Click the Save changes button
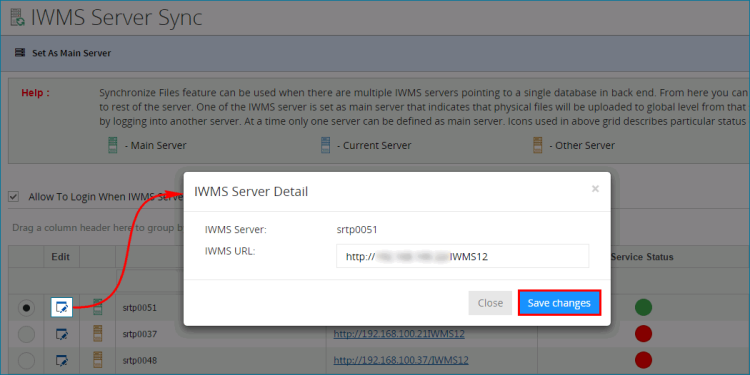Viewport: 750px width, 375px height. coord(559,303)
